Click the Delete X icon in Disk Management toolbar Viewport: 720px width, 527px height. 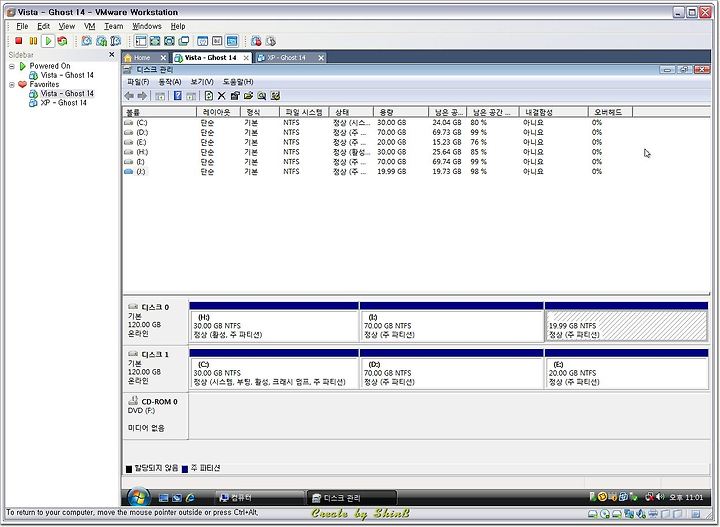(222, 96)
